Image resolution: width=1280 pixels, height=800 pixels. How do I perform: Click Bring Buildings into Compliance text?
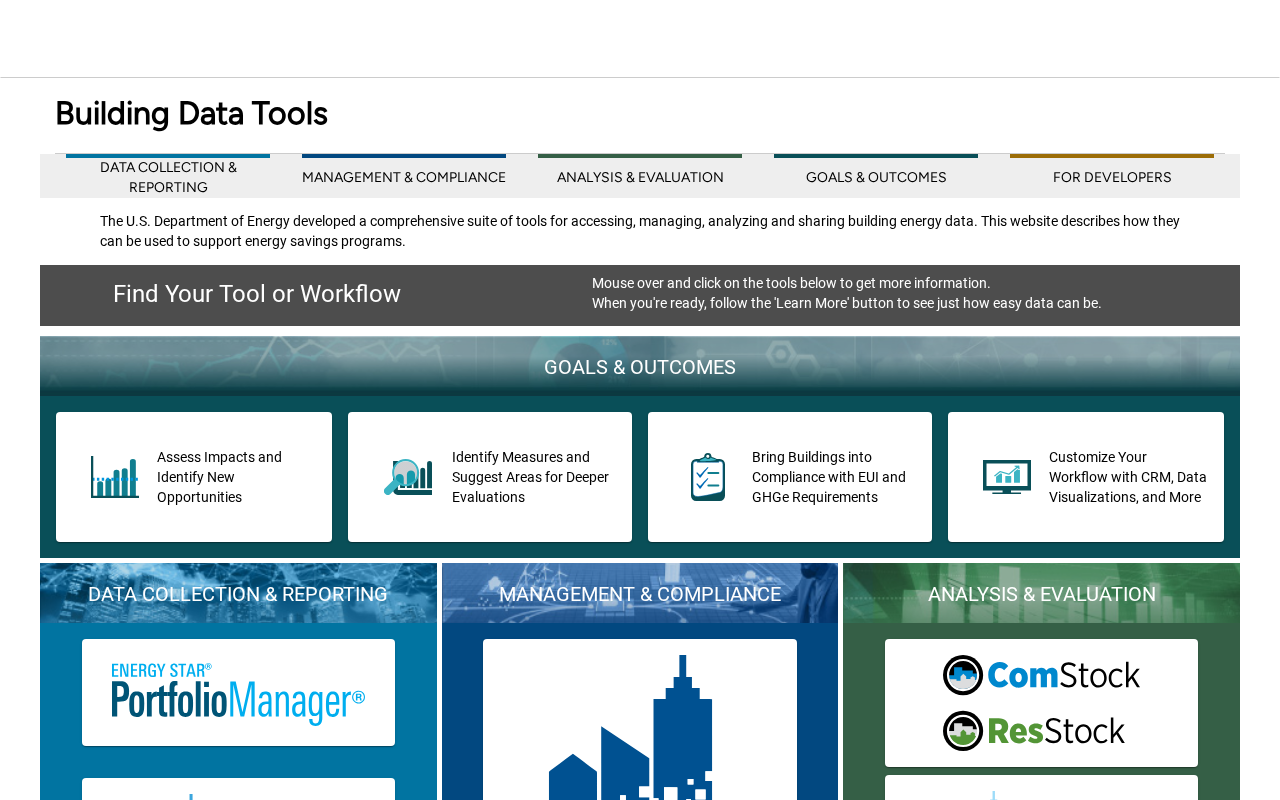tap(829, 477)
